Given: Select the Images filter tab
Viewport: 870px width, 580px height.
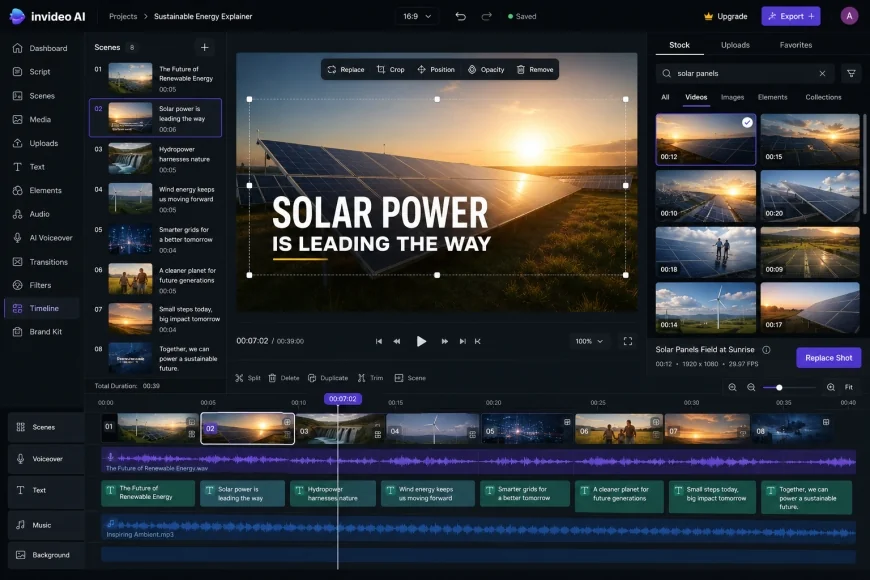Looking at the screenshot, I should 732,97.
